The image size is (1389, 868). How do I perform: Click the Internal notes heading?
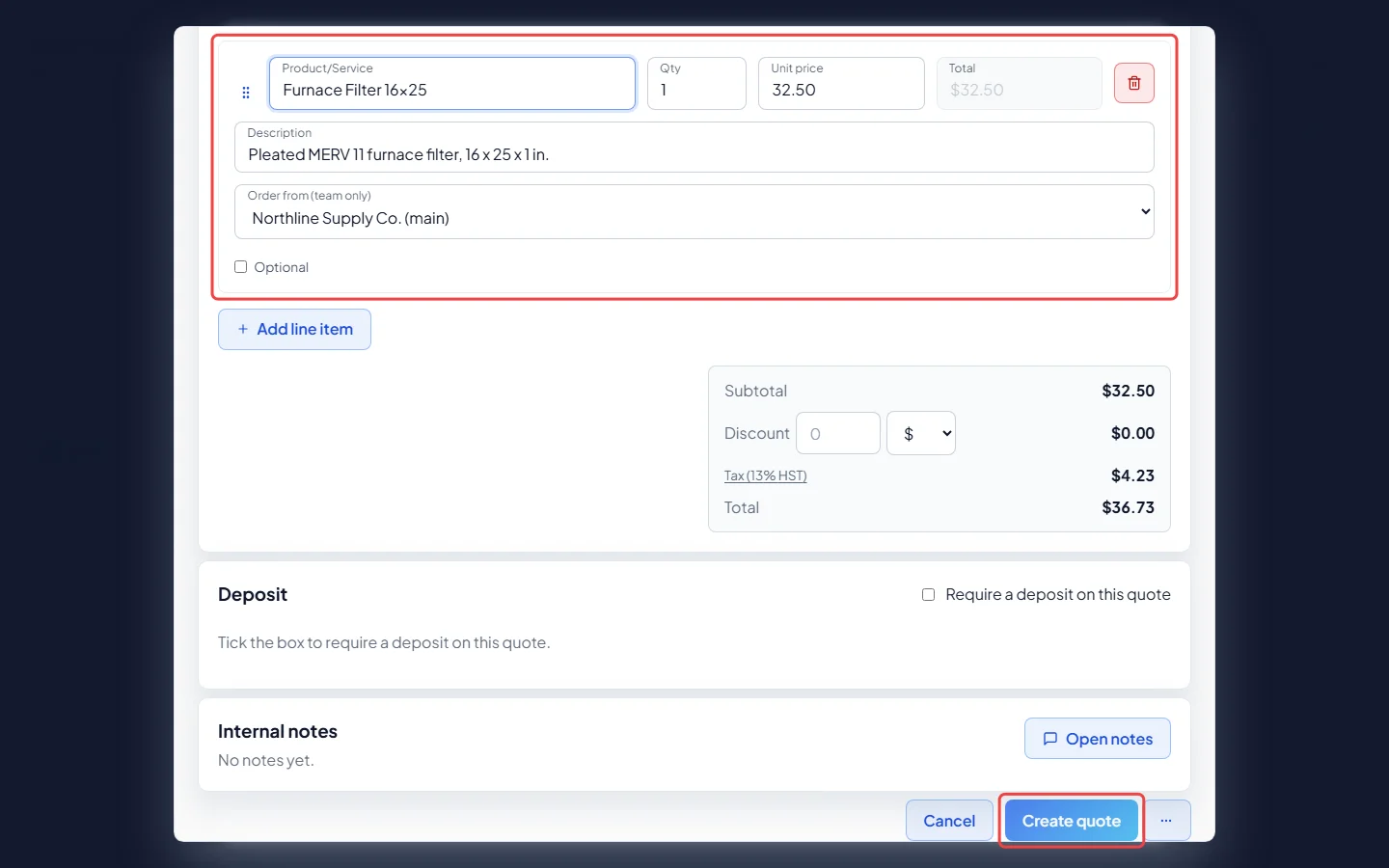[x=278, y=732]
